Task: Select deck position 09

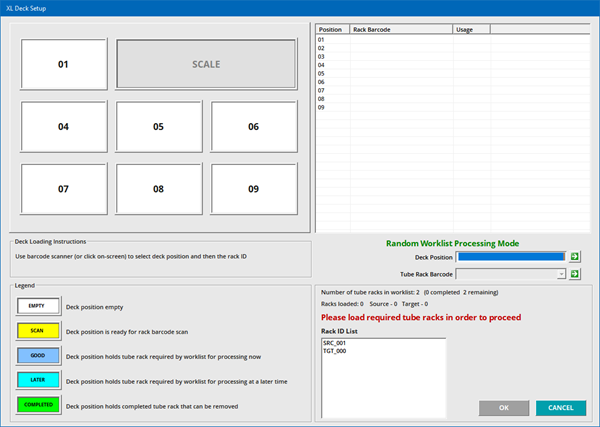Action: point(254,189)
